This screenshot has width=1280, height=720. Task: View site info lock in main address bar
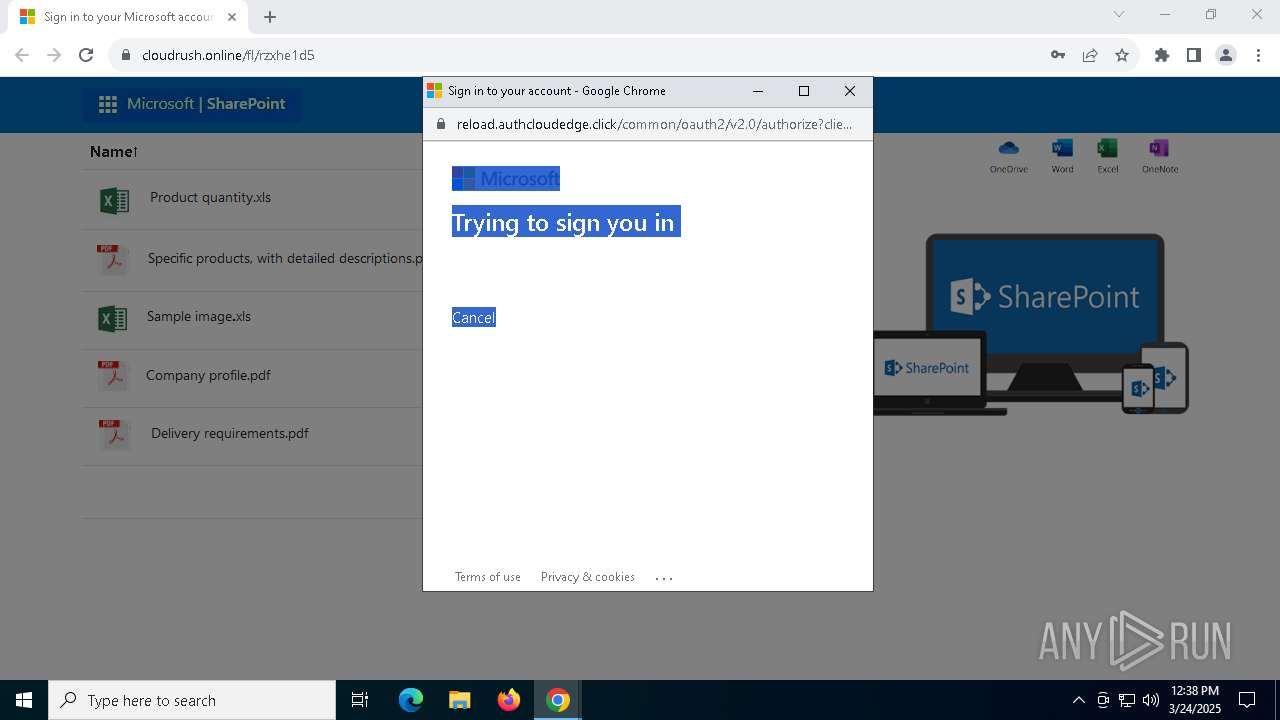point(126,55)
